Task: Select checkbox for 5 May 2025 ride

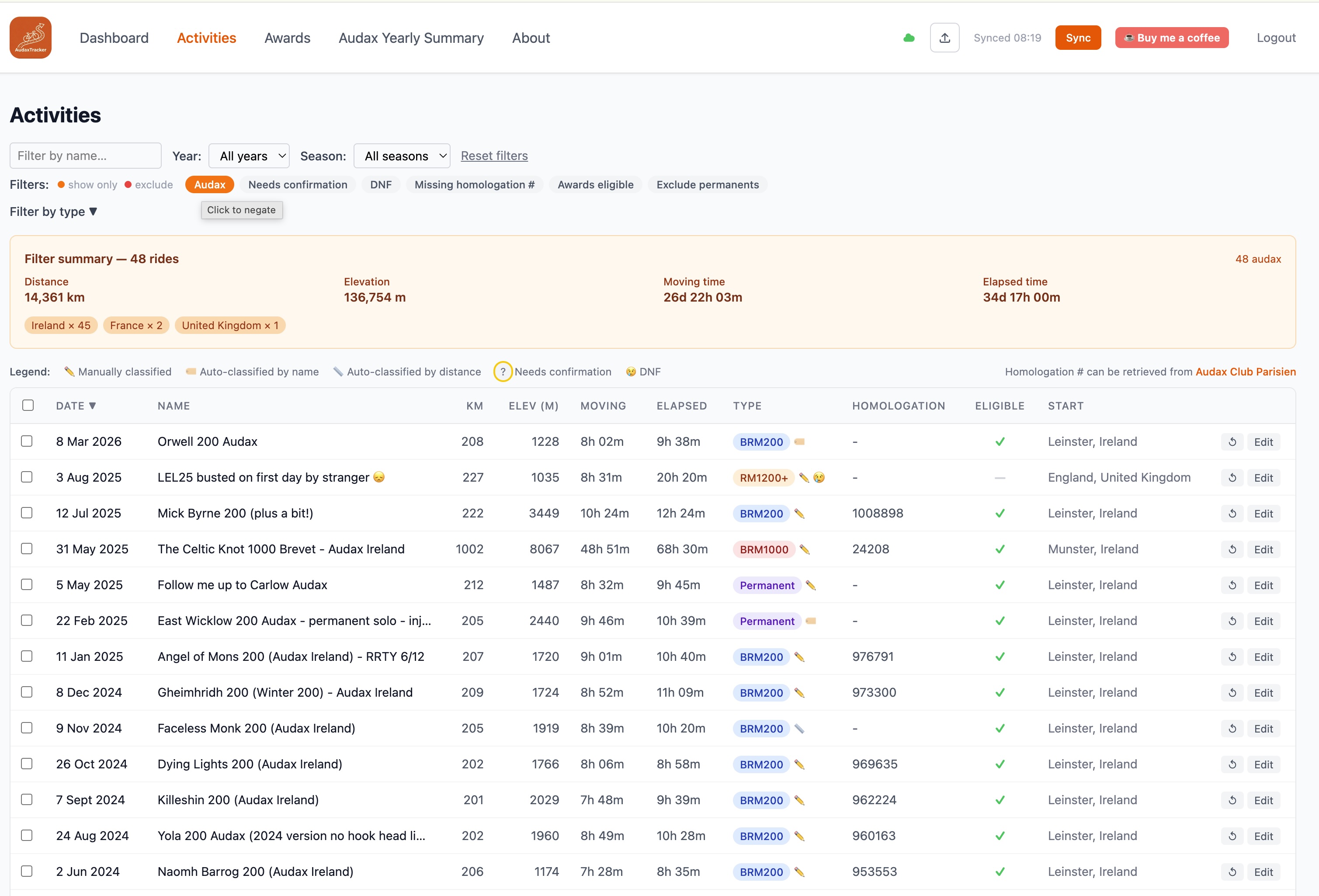Action: click(27, 584)
